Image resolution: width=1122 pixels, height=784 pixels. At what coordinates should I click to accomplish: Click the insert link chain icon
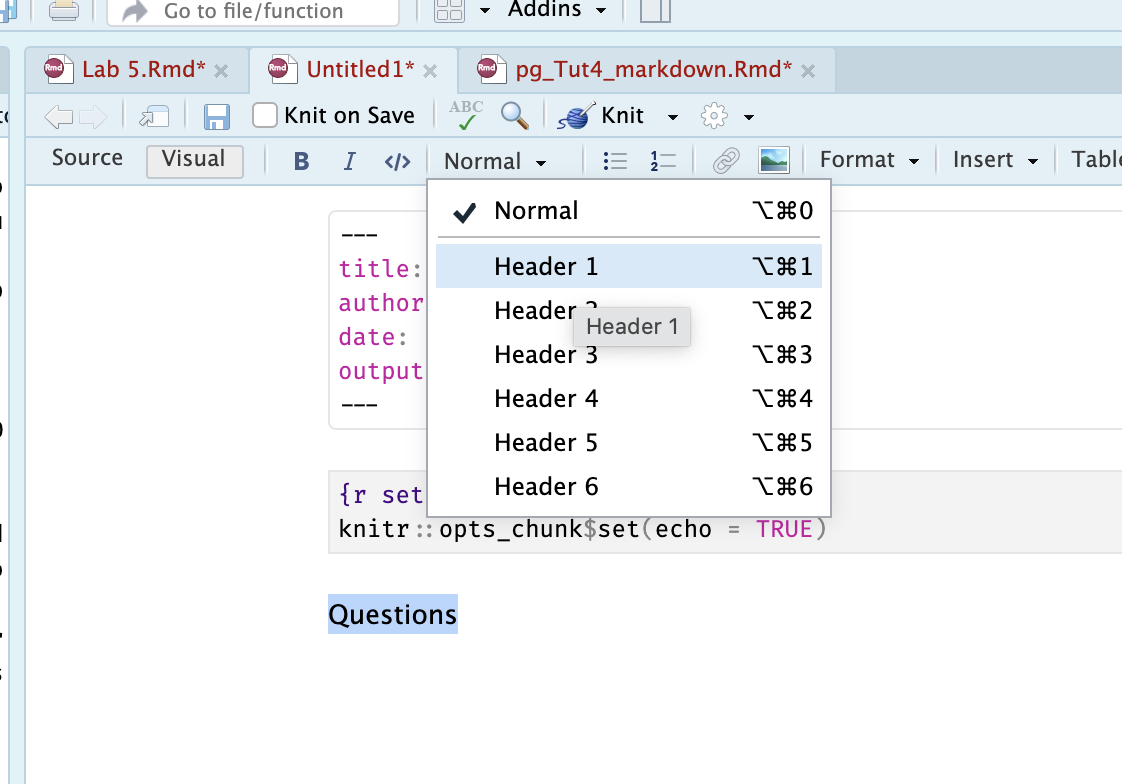click(726, 161)
